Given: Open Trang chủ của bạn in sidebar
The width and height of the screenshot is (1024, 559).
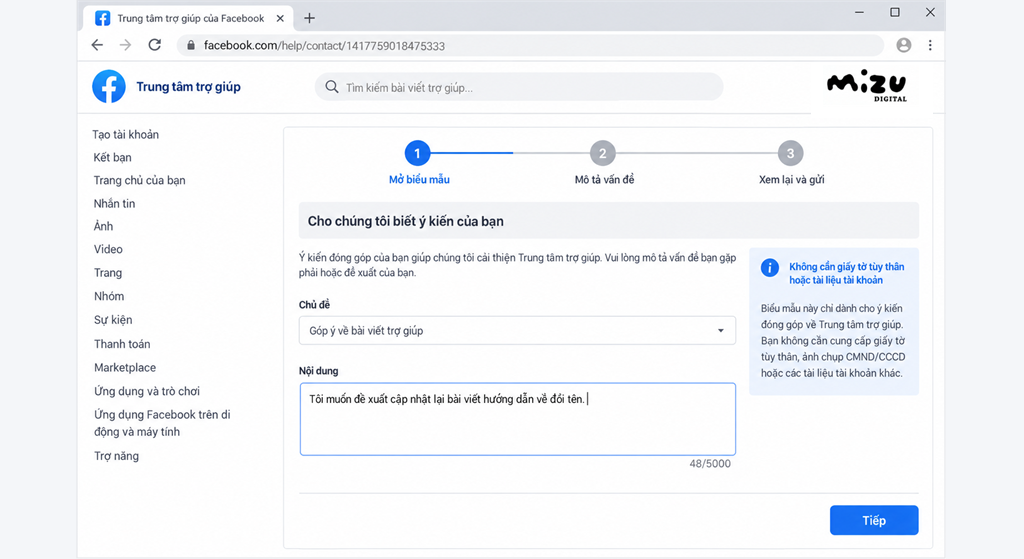Looking at the screenshot, I should (139, 180).
